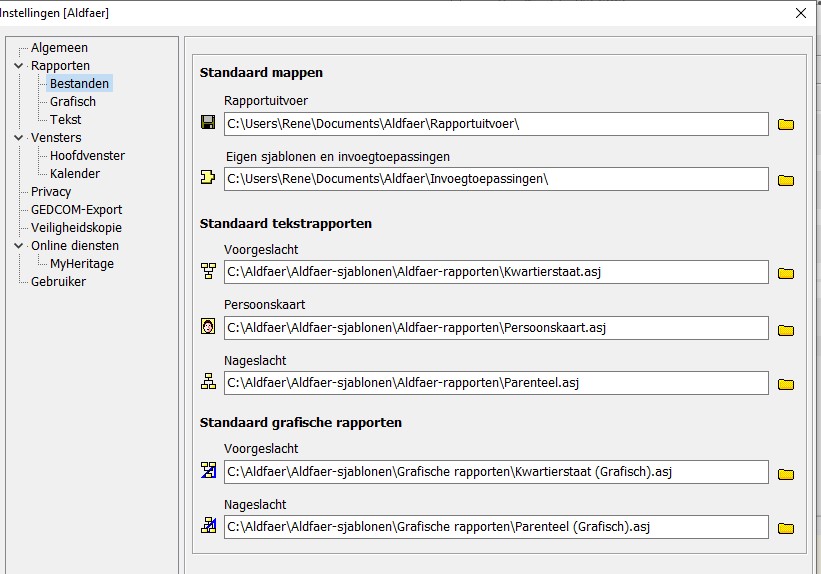Collapse the Rapporten tree node
The image size is (821, 574).
[18, 66]
